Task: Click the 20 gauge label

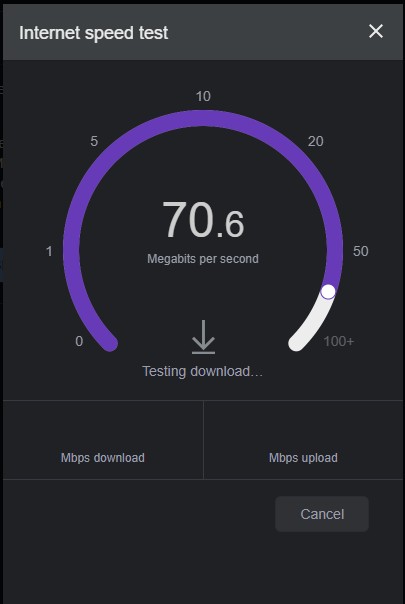Action: tap(315, 141)
